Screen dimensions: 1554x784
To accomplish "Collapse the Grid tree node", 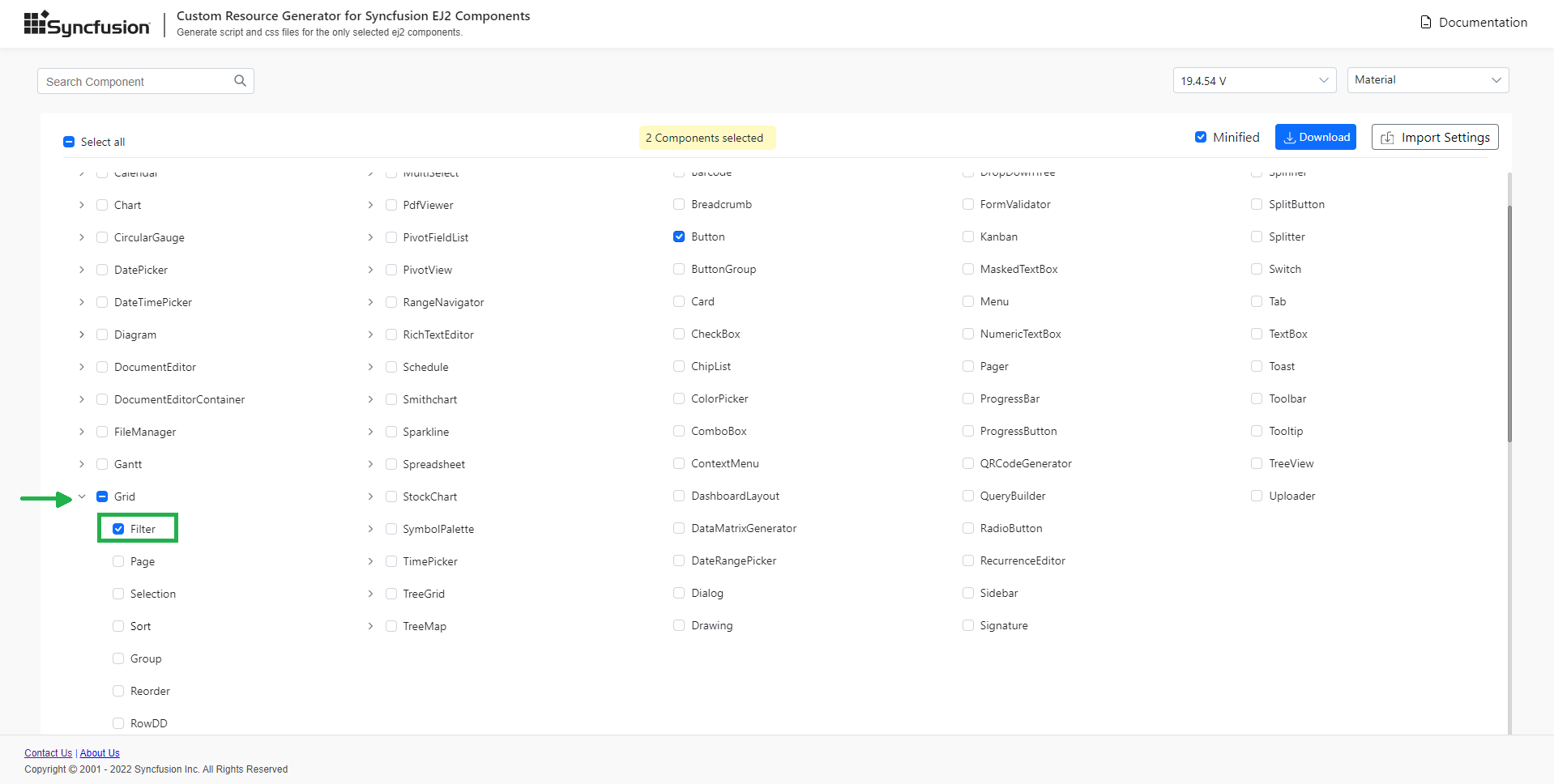I will 82,496.
